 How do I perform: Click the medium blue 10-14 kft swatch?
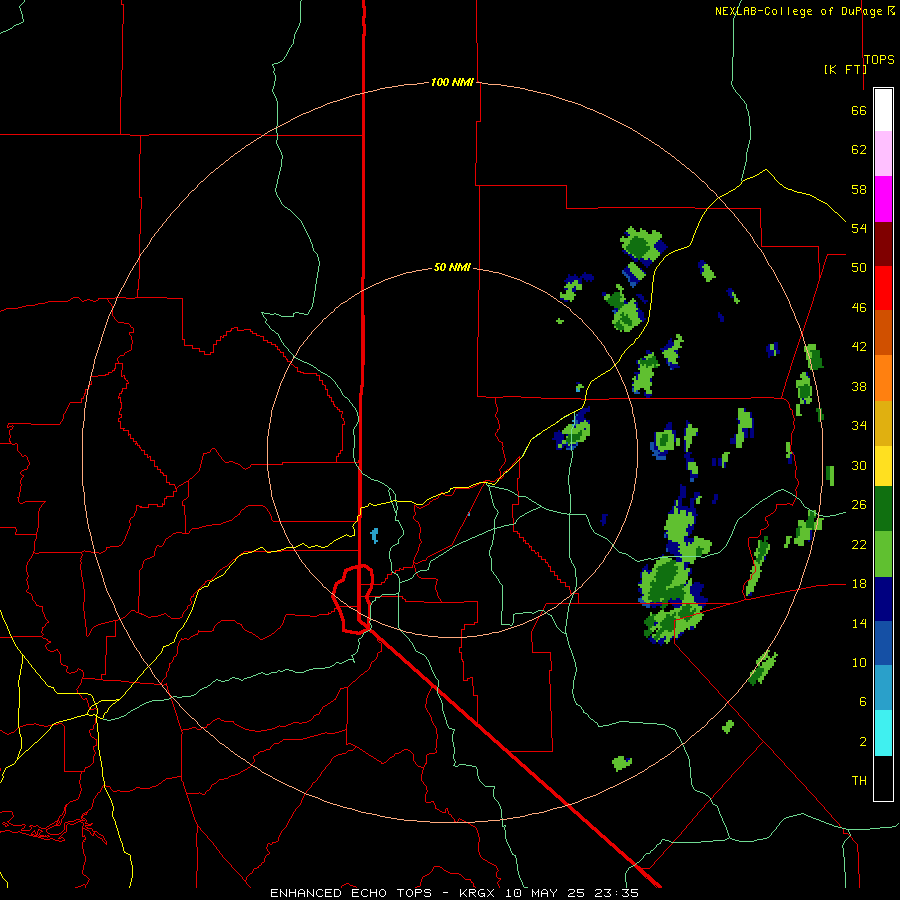pyautogui.click(x=883, y=643)
